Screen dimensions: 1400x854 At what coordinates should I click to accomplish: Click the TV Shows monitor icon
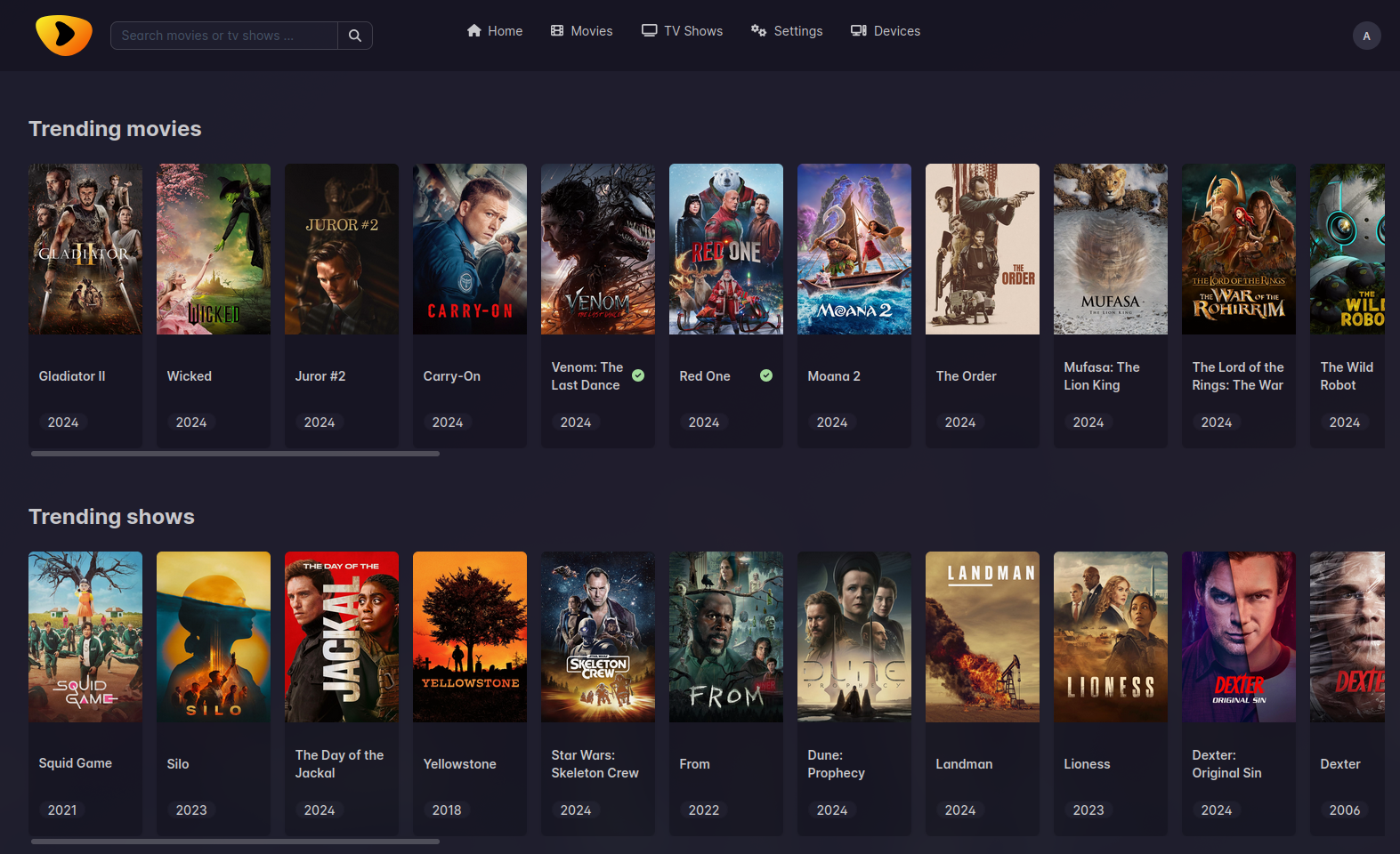(650, 31)
